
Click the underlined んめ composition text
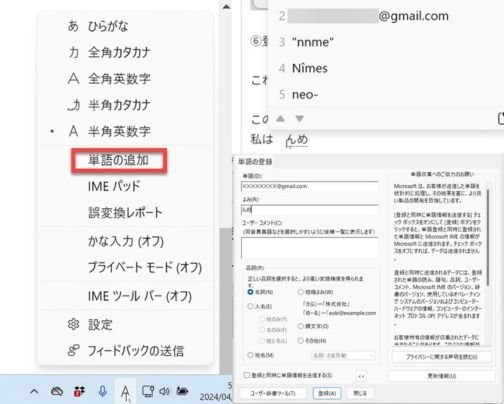click(x=297, y=140)
